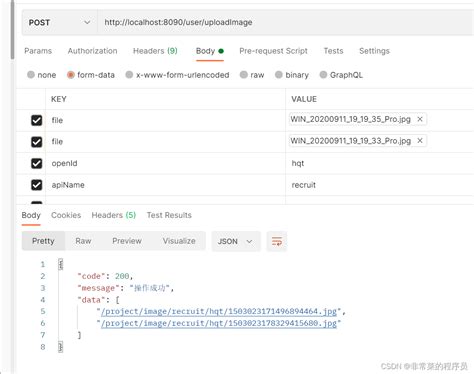The height and width of the screenshot is (374, 474).
Task: Click the left vertical scrollbar
Action: (x=12, y=30)
